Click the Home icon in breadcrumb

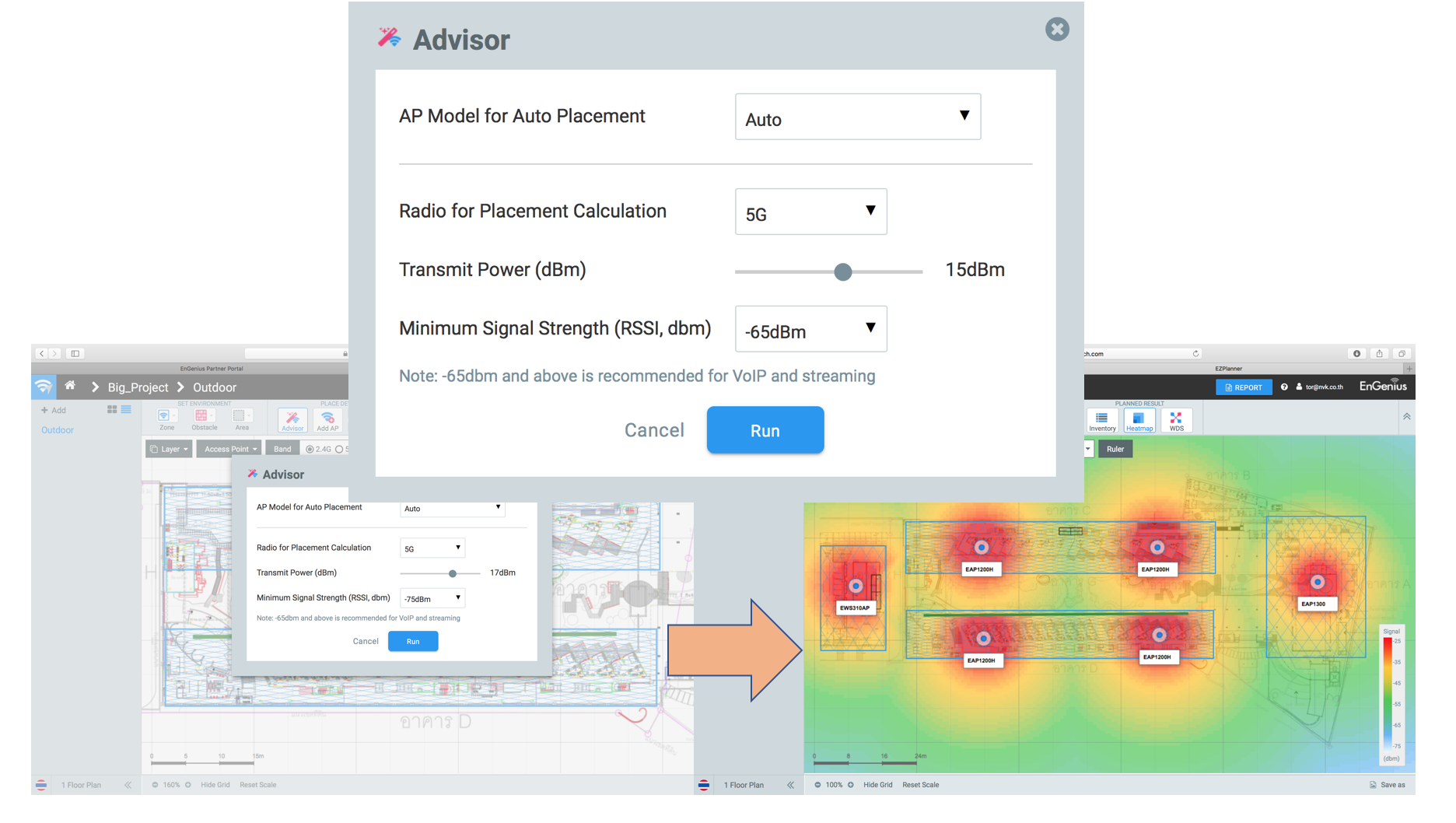70,386
